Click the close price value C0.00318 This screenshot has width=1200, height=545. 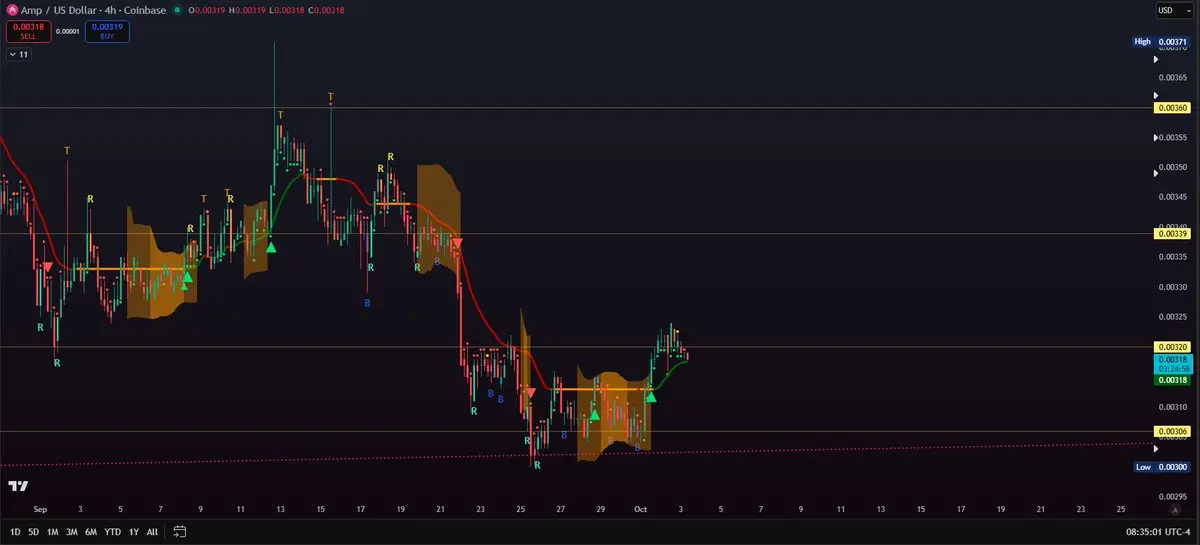[x=327, y=9]
